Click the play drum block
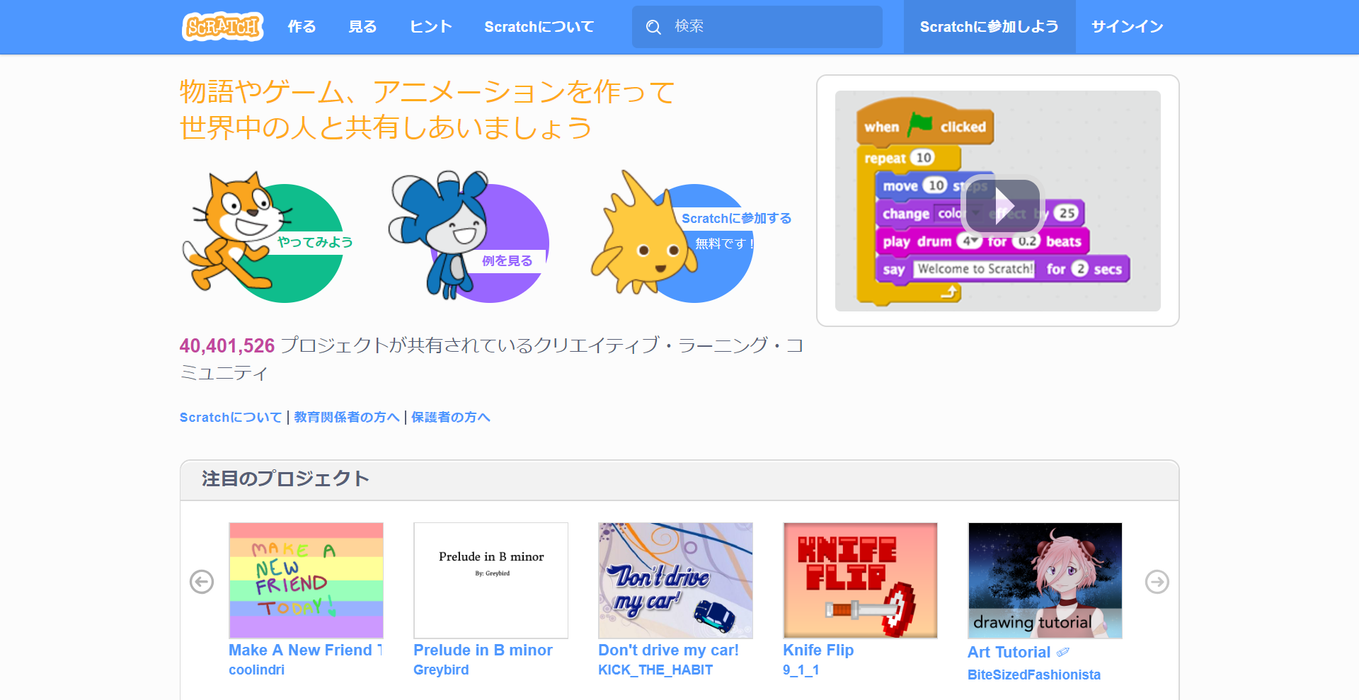1359x700 pixels. coord(982,241)
